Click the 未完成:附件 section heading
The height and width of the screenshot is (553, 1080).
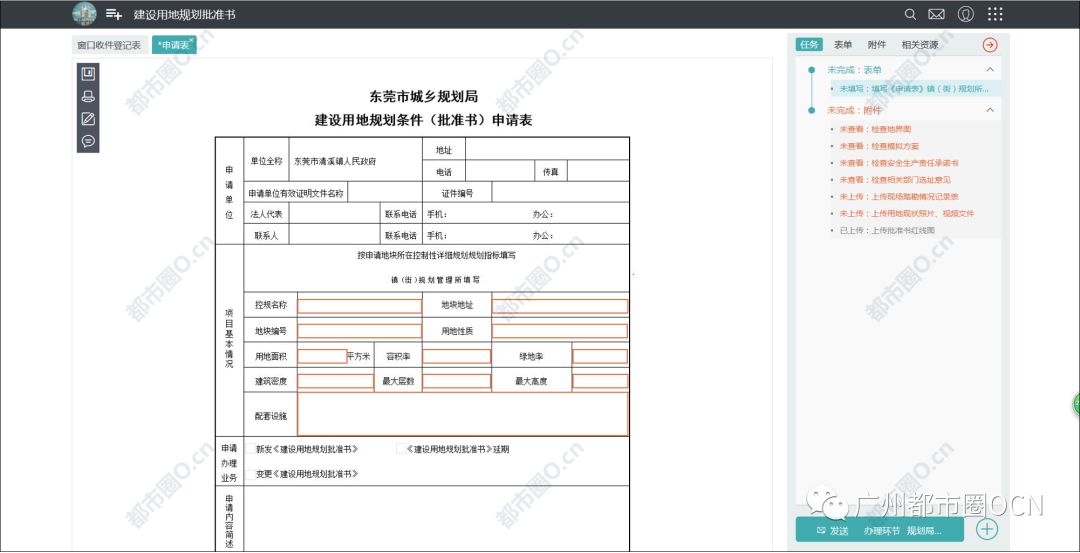(854, 110)
